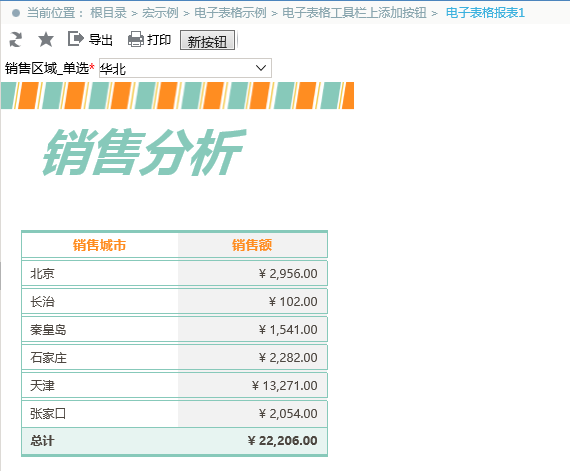Click the 新按钮 button

click(x=208, y=40)
